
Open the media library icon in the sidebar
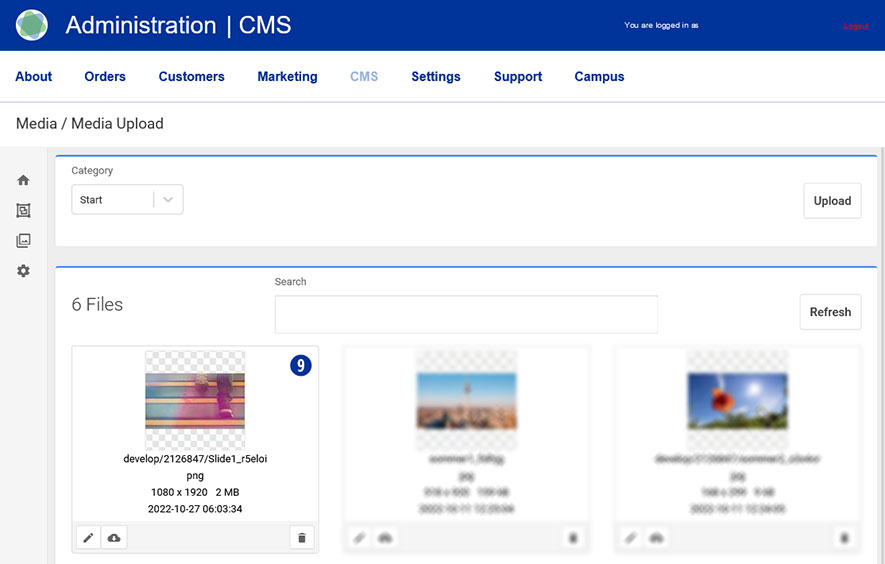tap(23, 241)
